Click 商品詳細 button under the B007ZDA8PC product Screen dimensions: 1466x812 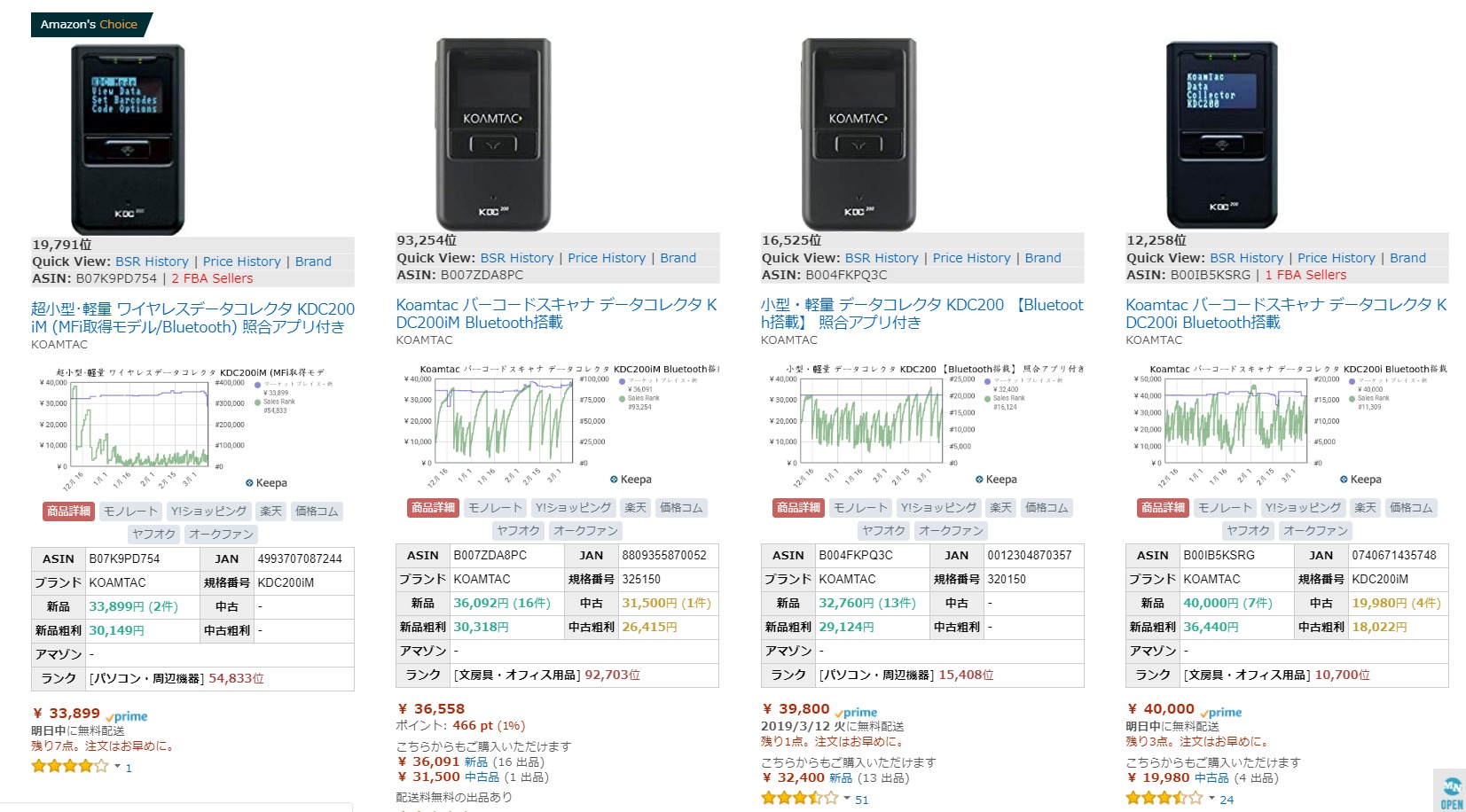click(433, 508)
